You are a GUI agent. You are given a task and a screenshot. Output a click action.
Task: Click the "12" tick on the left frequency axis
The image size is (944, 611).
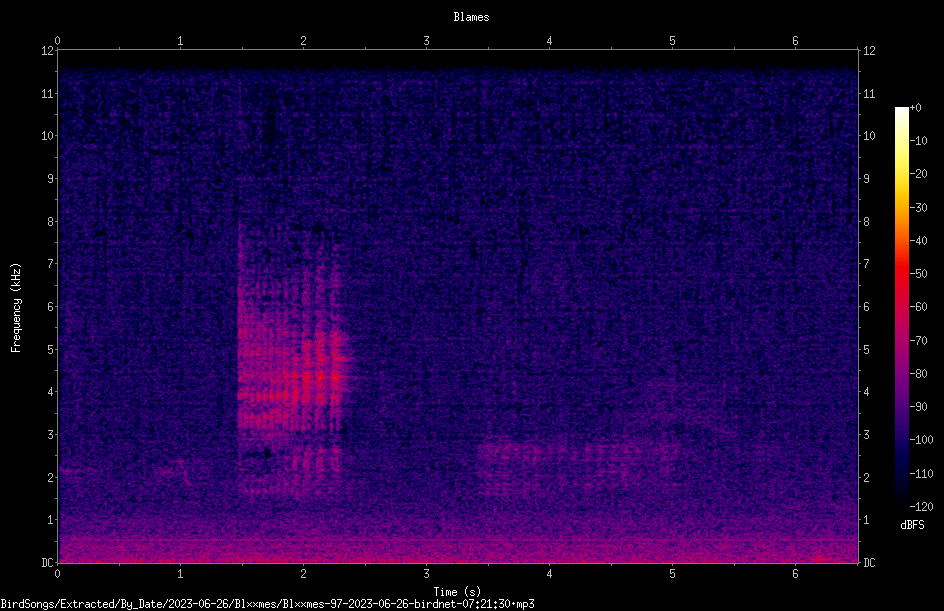point(47,51)
